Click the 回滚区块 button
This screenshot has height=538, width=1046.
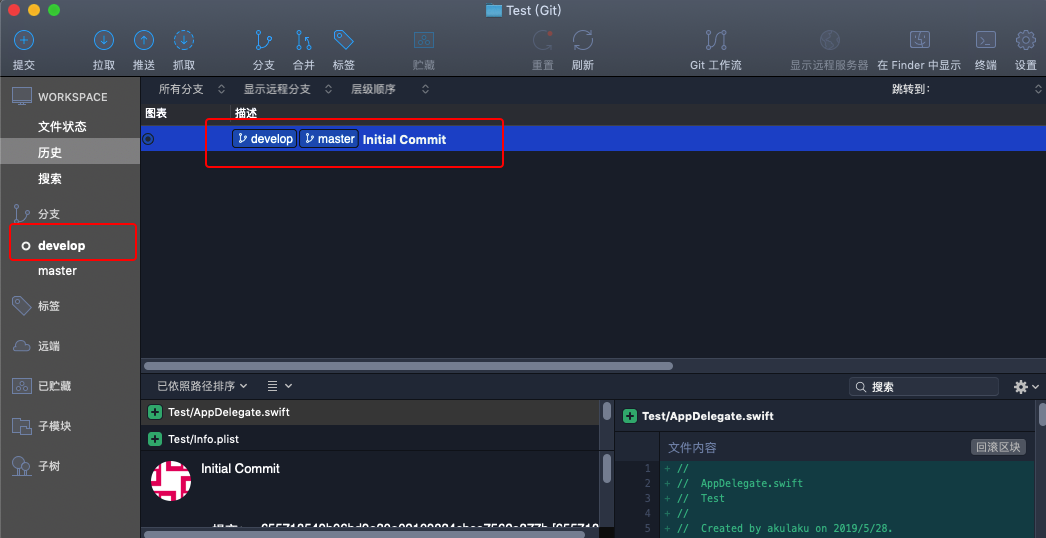pyautogui.click(x=998, y=447)
